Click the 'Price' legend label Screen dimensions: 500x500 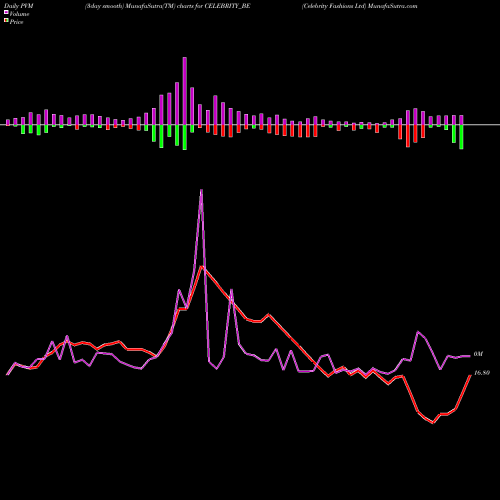(16, 22)
